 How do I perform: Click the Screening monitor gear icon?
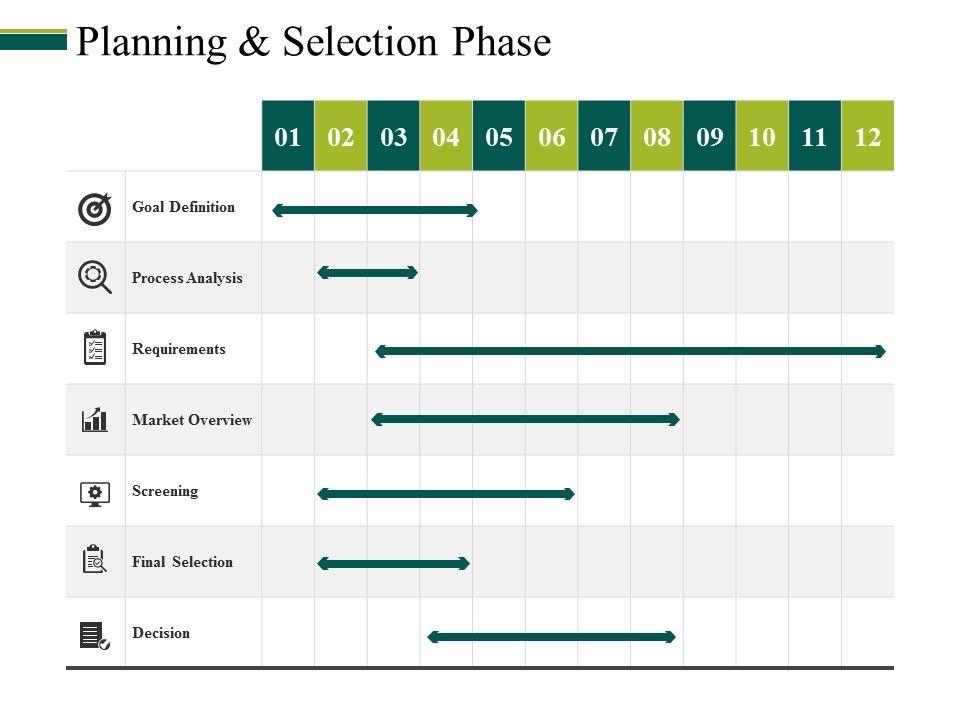95,492
